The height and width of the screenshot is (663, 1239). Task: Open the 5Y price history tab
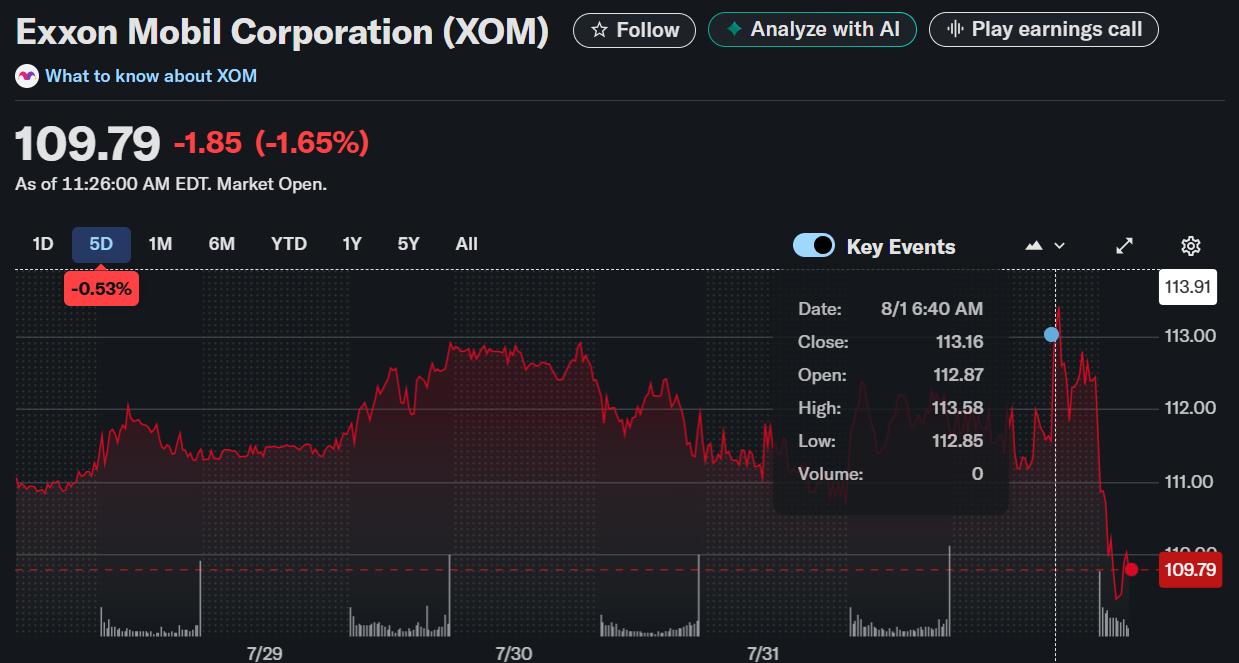(x=408, y=243)
